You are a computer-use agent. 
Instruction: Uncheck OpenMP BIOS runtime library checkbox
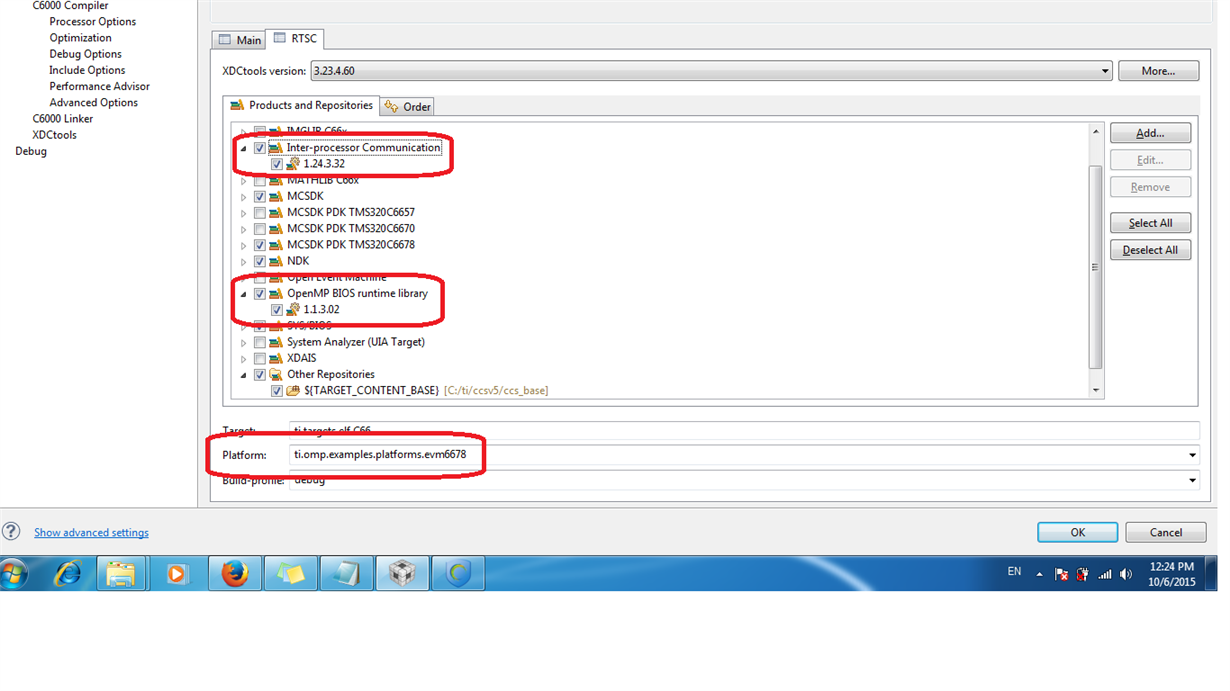(260, 294)
